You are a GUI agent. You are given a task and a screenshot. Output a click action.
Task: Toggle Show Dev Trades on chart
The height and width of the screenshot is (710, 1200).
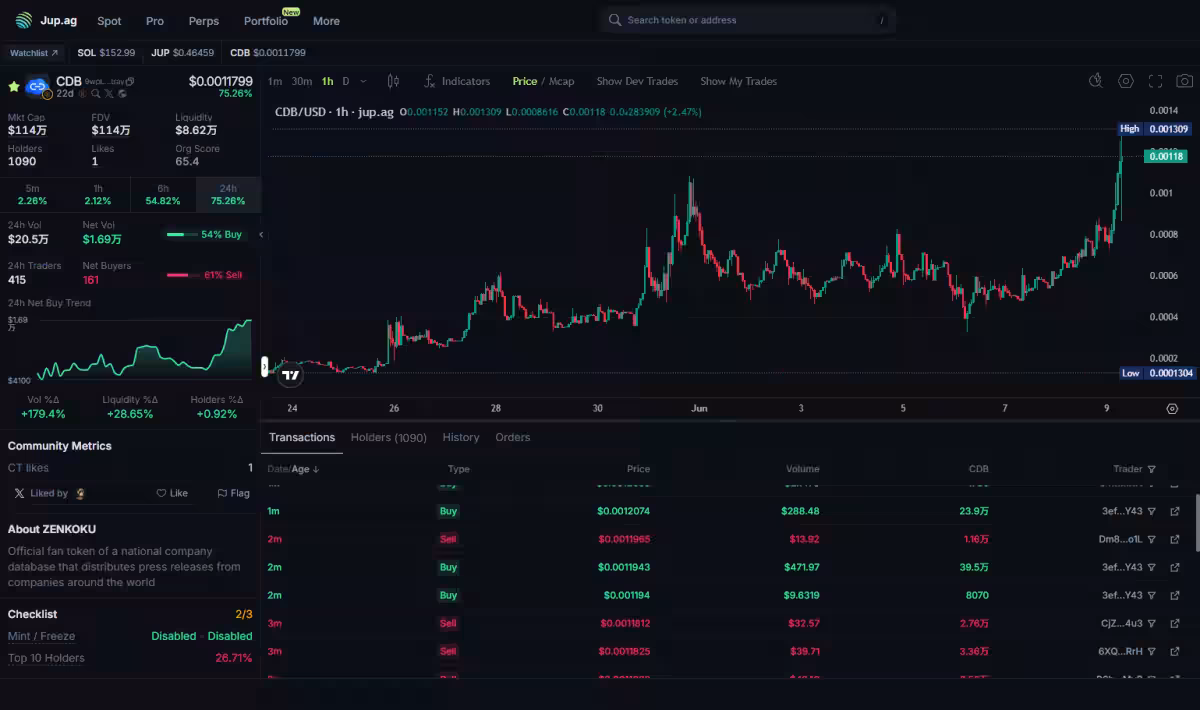pos(637,81)
